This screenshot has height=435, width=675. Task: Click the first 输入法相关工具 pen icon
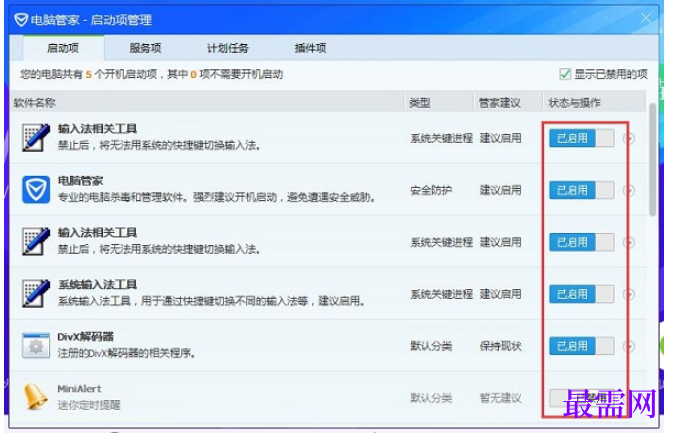(35, 137)
